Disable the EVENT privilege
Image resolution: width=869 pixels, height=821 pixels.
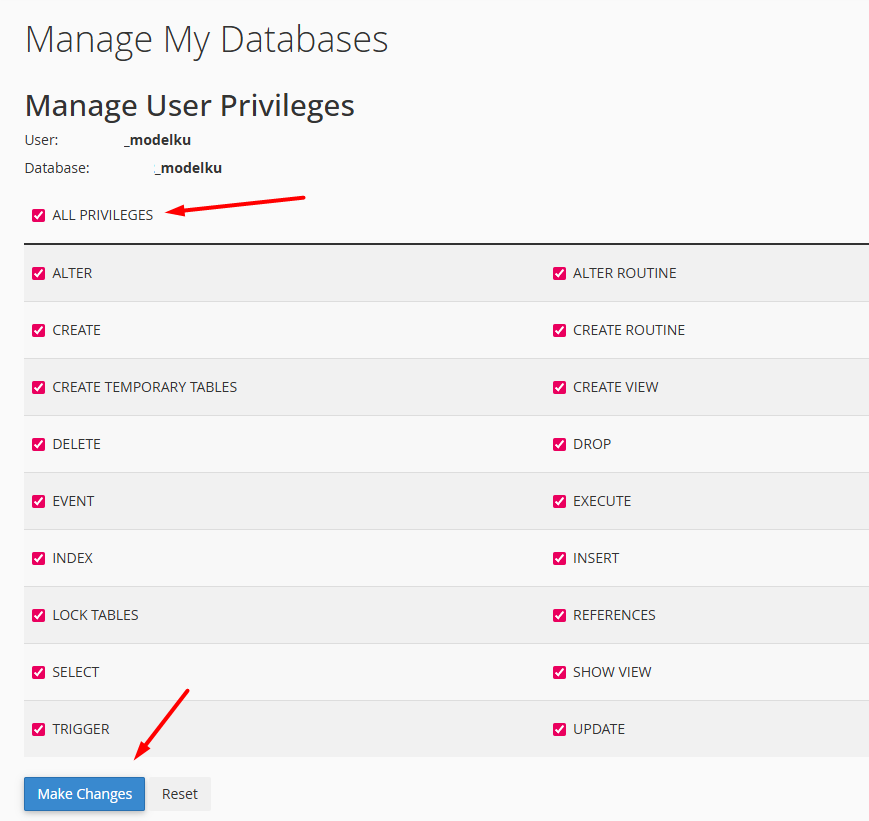[38, 500]
